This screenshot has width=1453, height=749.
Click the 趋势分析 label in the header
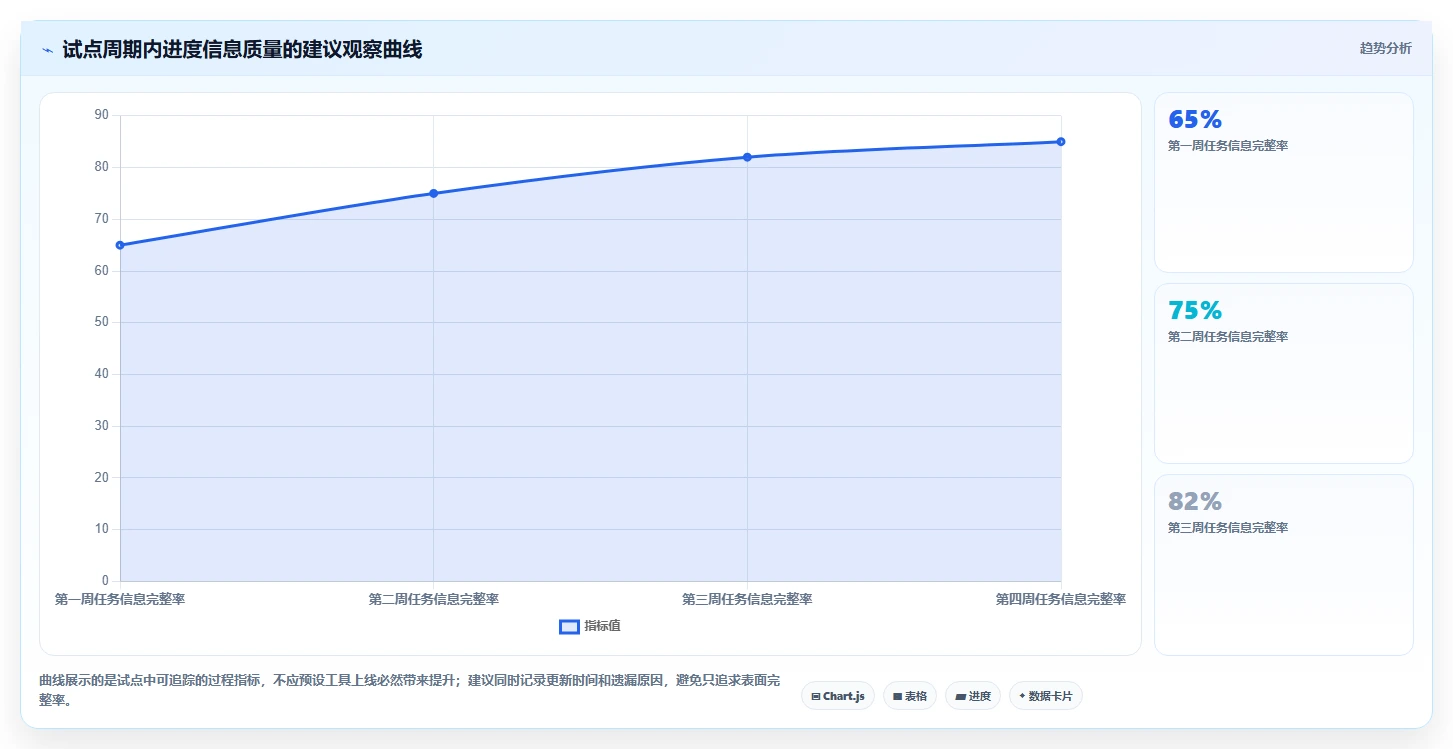(1385, 48)
